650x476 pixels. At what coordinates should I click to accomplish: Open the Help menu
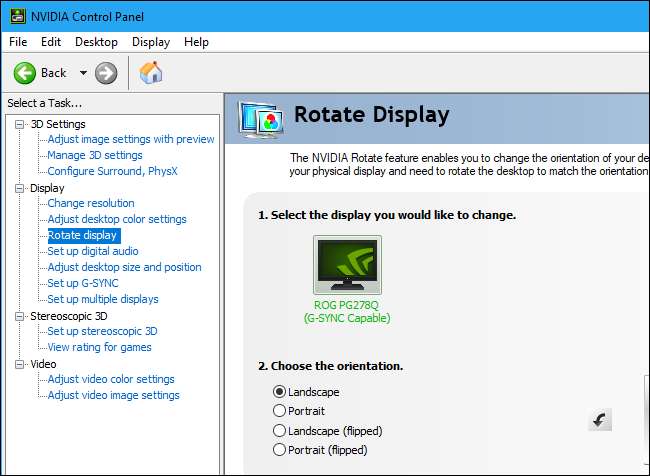click(x=196, y=42)
